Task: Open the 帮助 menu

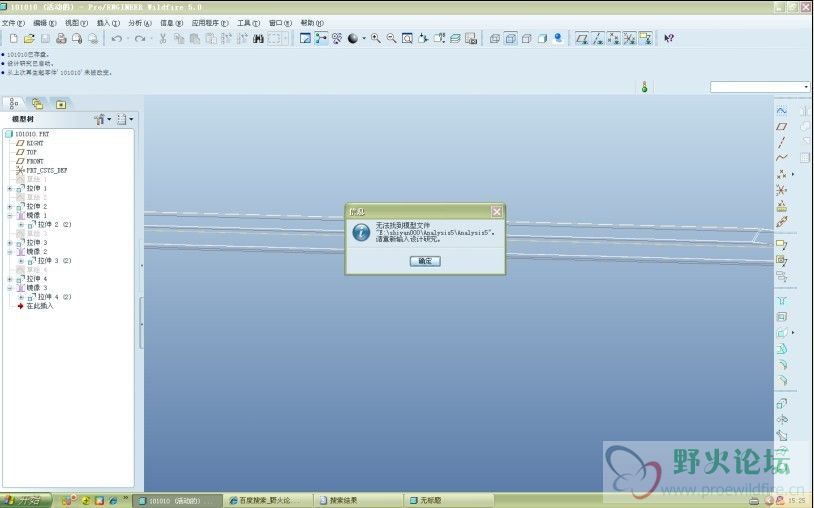Action: click(x=312, y=23)
